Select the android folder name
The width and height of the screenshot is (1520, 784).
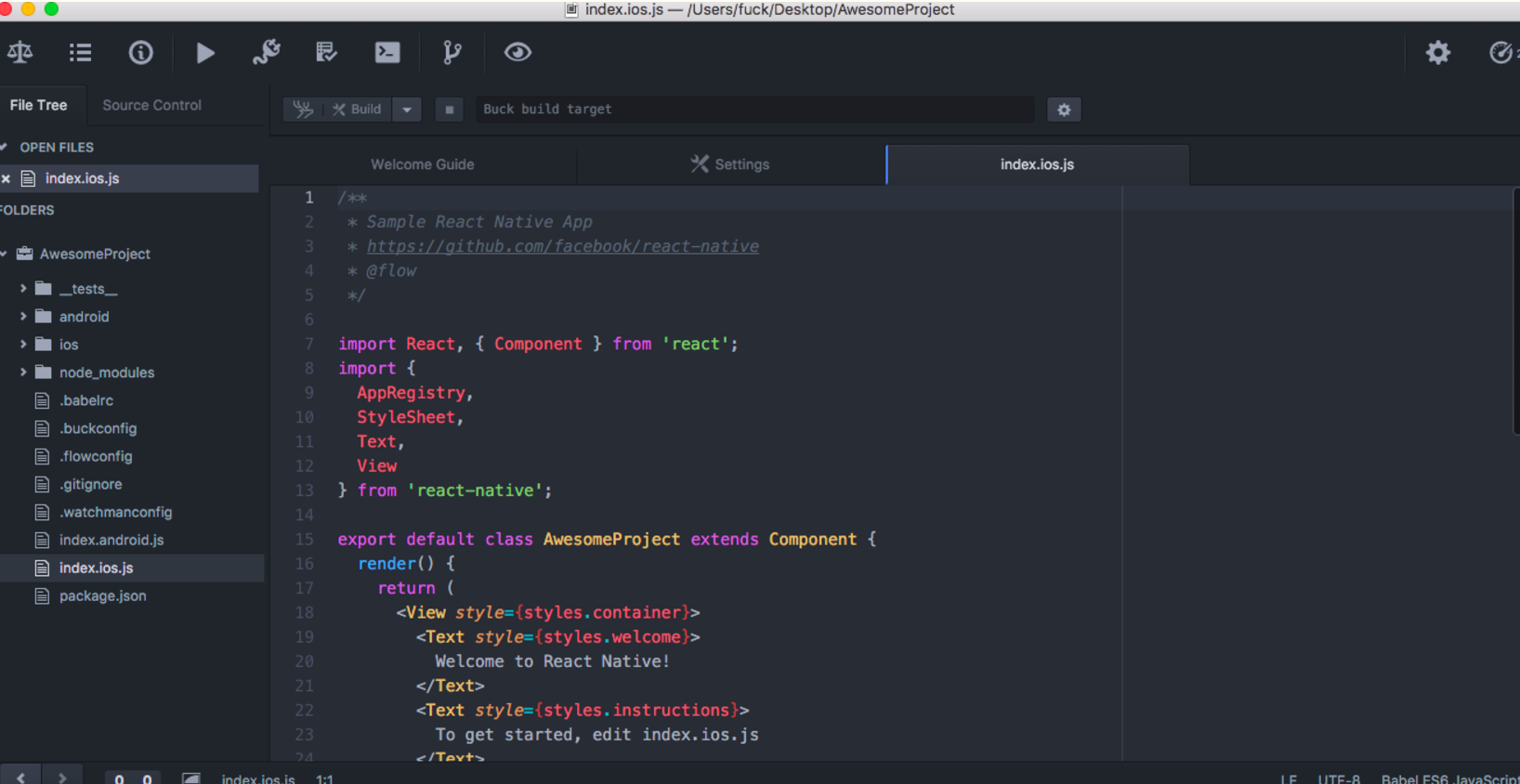[x=85, y=317]
